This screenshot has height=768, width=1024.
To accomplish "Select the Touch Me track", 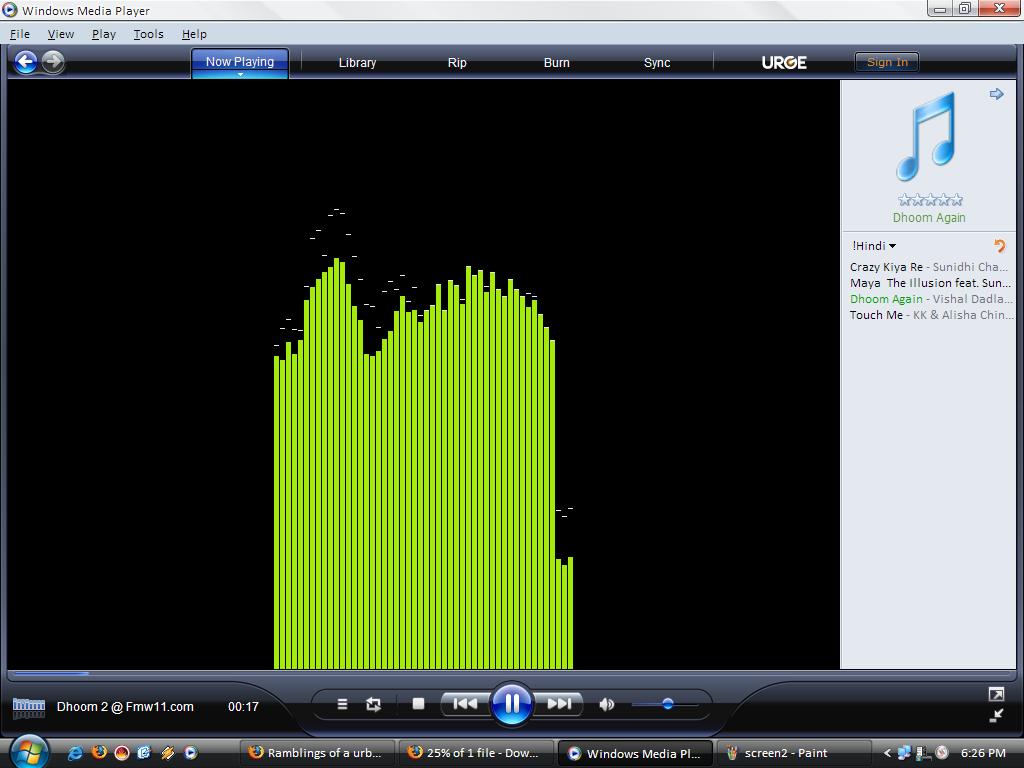I will pyautogui.click(x=931, y=315).
